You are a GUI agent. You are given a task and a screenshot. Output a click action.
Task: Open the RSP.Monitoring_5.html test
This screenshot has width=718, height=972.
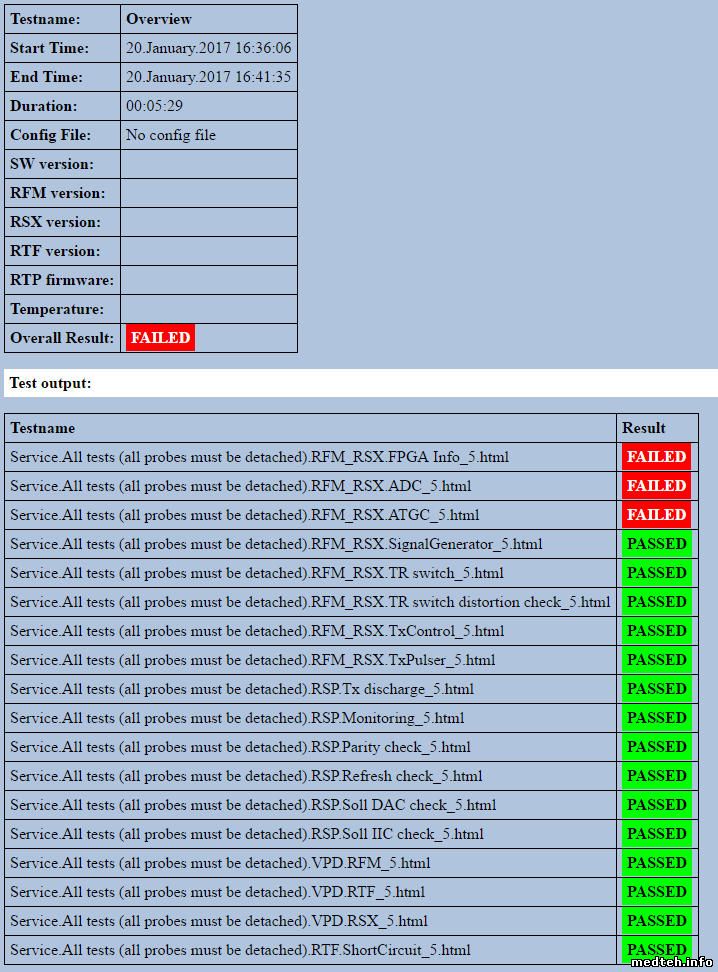pyautogui.click(x=237, y=718)
